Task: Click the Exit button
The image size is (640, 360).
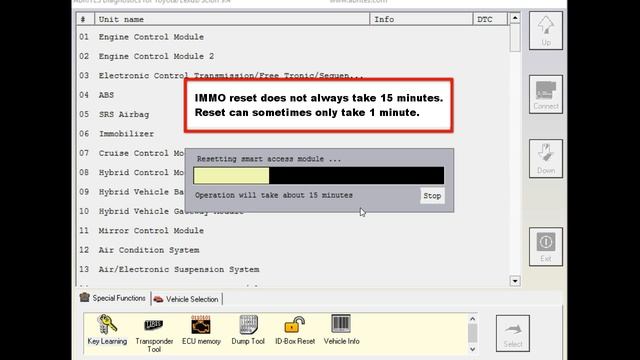Action: [546, 247]
